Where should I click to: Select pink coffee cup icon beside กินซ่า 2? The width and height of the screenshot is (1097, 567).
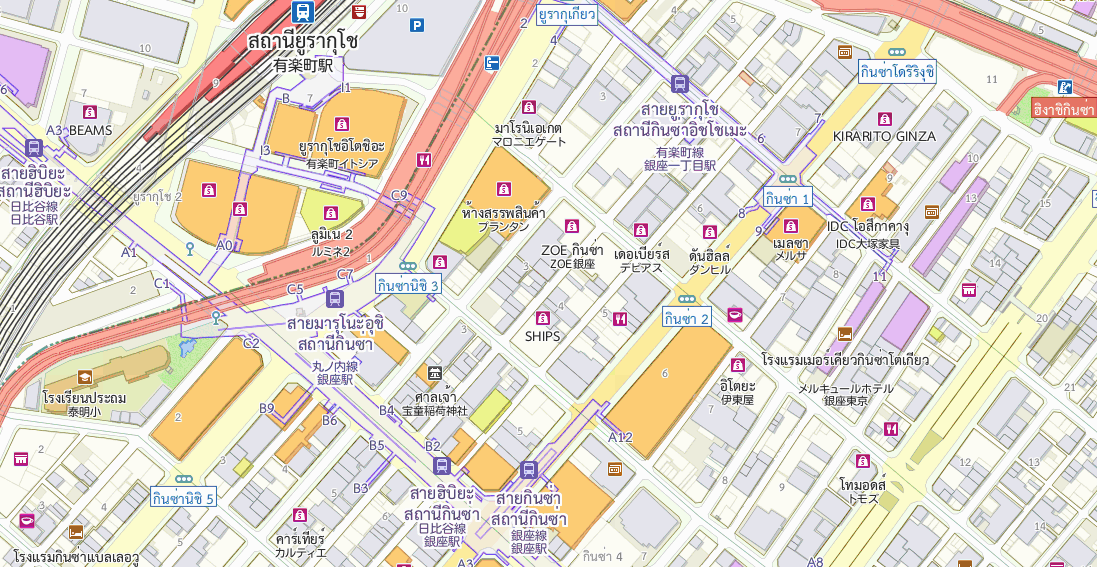735,316
